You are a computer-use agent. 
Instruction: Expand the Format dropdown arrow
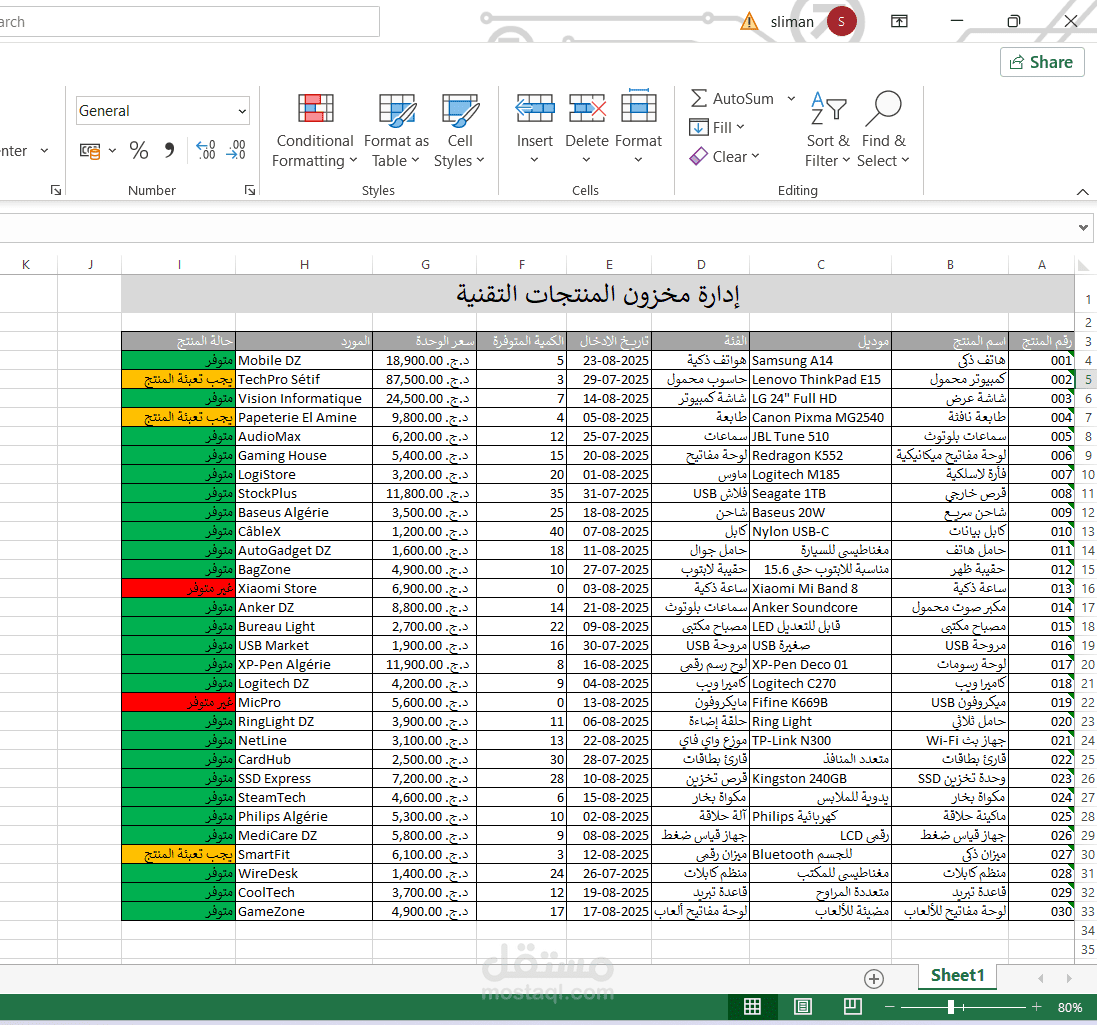click(x=638, y=160)
